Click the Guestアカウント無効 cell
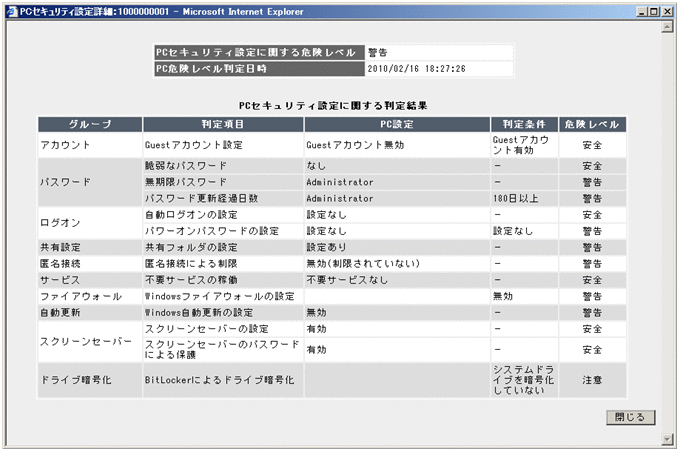Image resolution: width=680 pixels, height=452 pixels. [x=397, y=145]
